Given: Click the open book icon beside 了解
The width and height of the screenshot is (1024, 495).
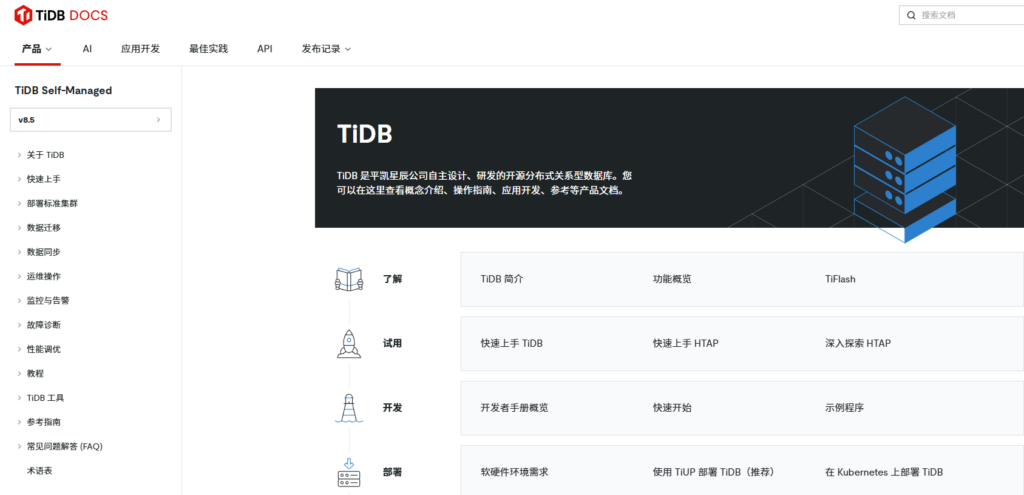Looking at the screenshot, I should [x=349, y=279].
